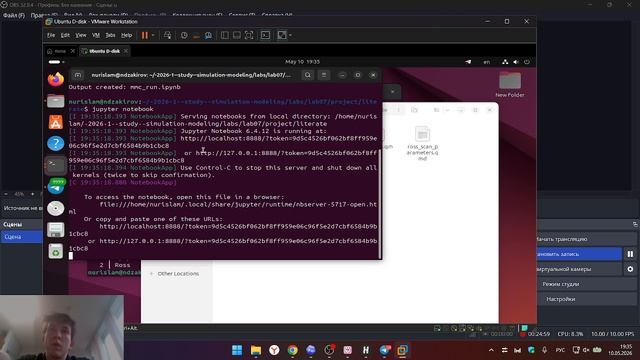Select the Сцена item in OBS scenes

point(21,237)
